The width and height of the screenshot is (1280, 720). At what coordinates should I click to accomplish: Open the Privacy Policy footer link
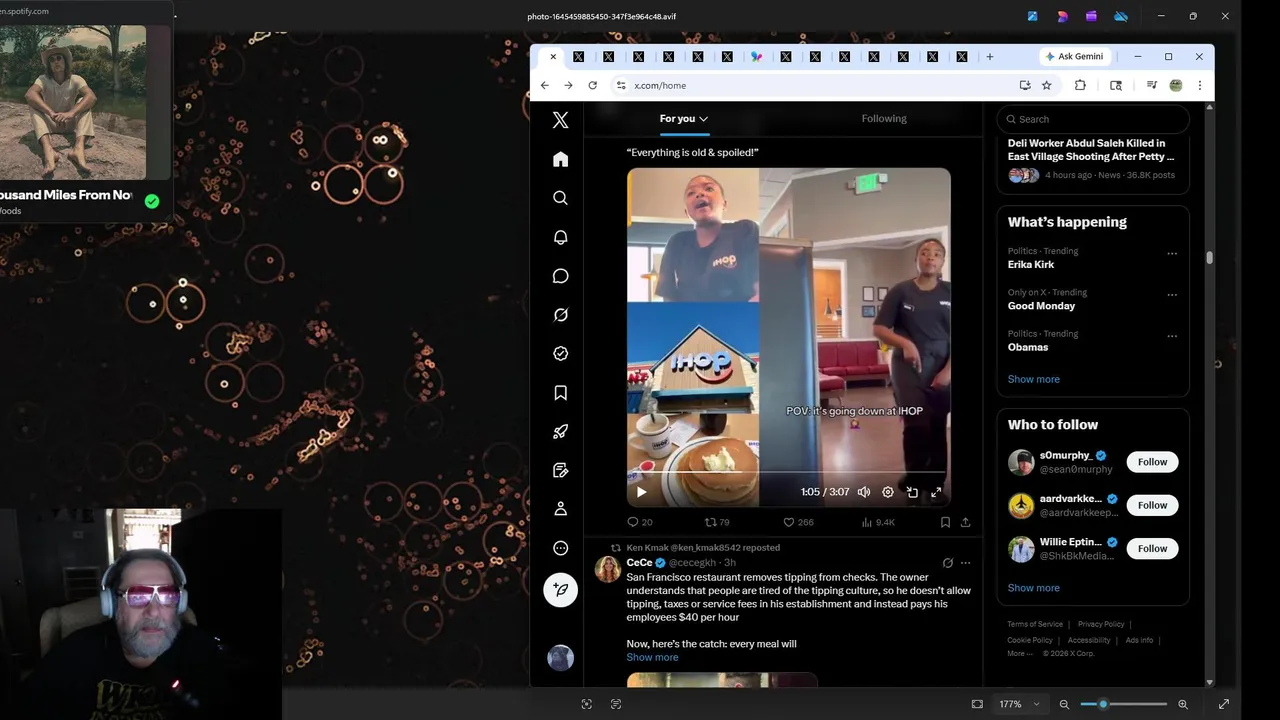(x=1101, y=624)
